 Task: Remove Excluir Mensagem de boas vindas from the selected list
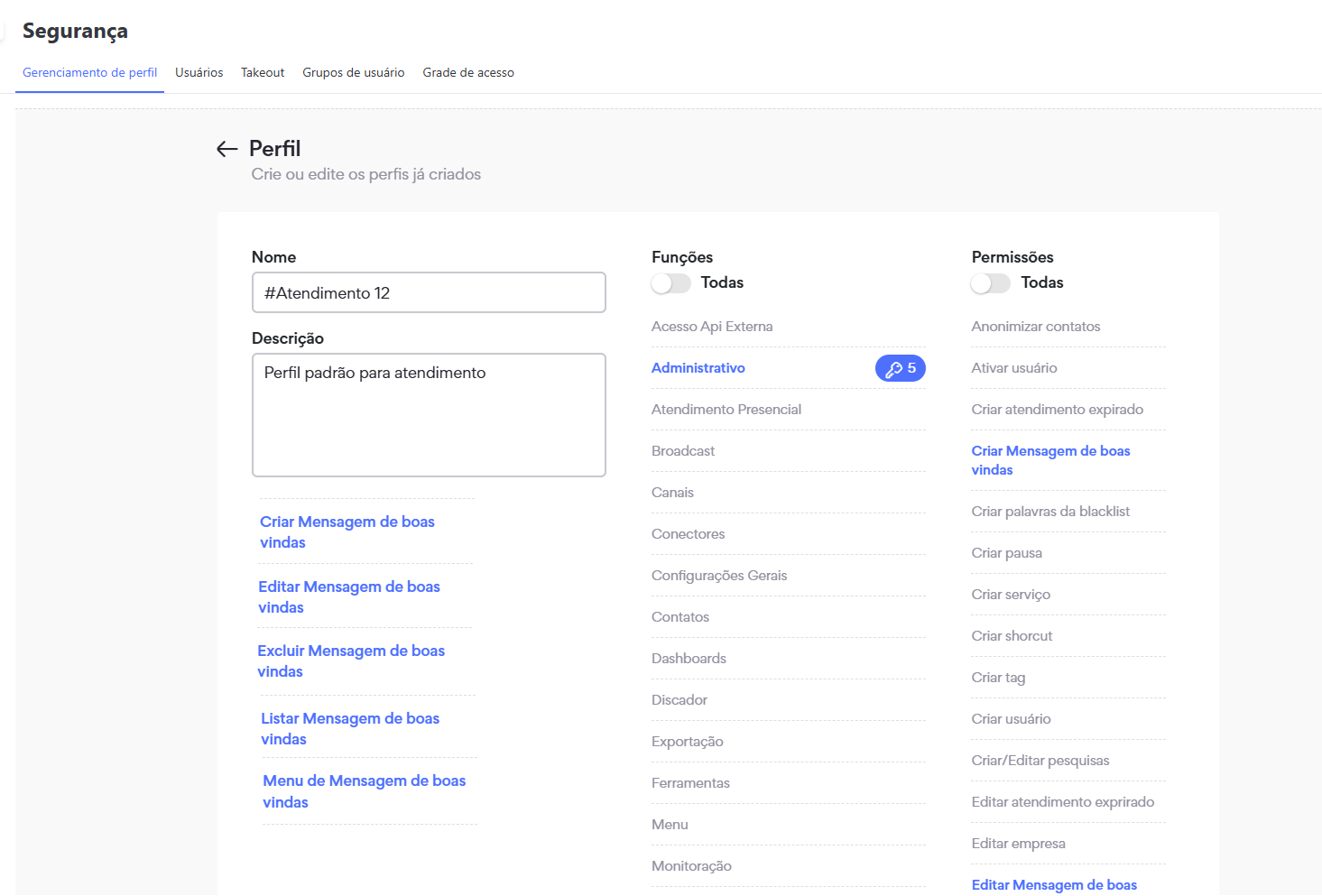tap(351, 660)
